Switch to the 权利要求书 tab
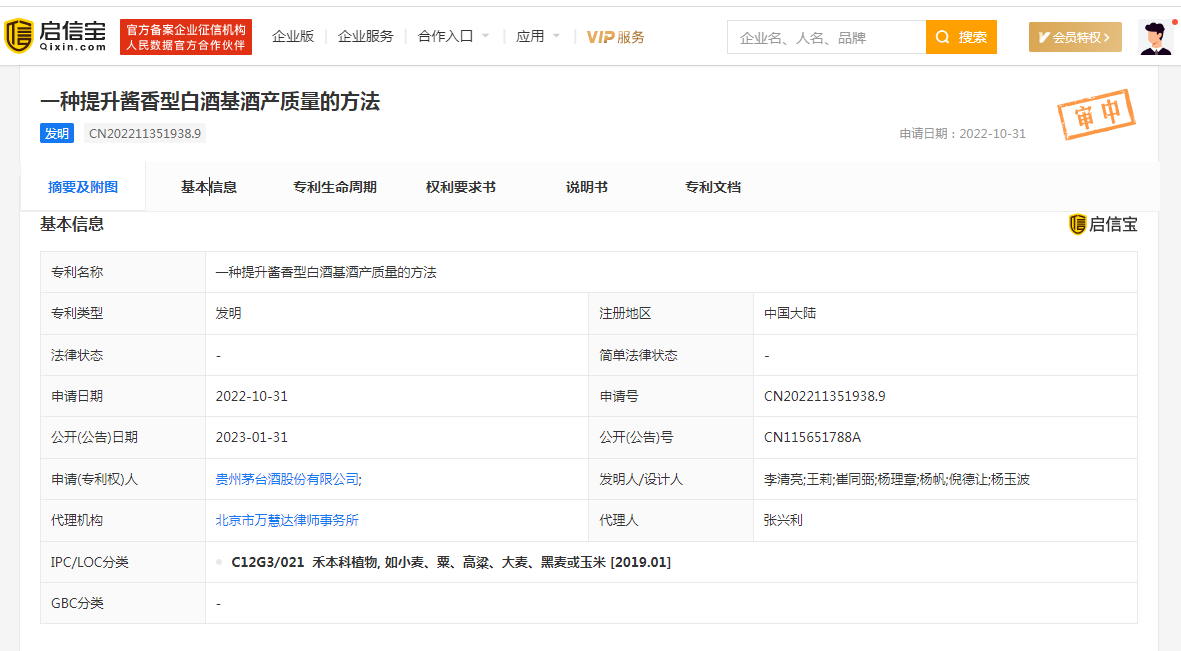The image size is (1181, 651). coord(460,187)
